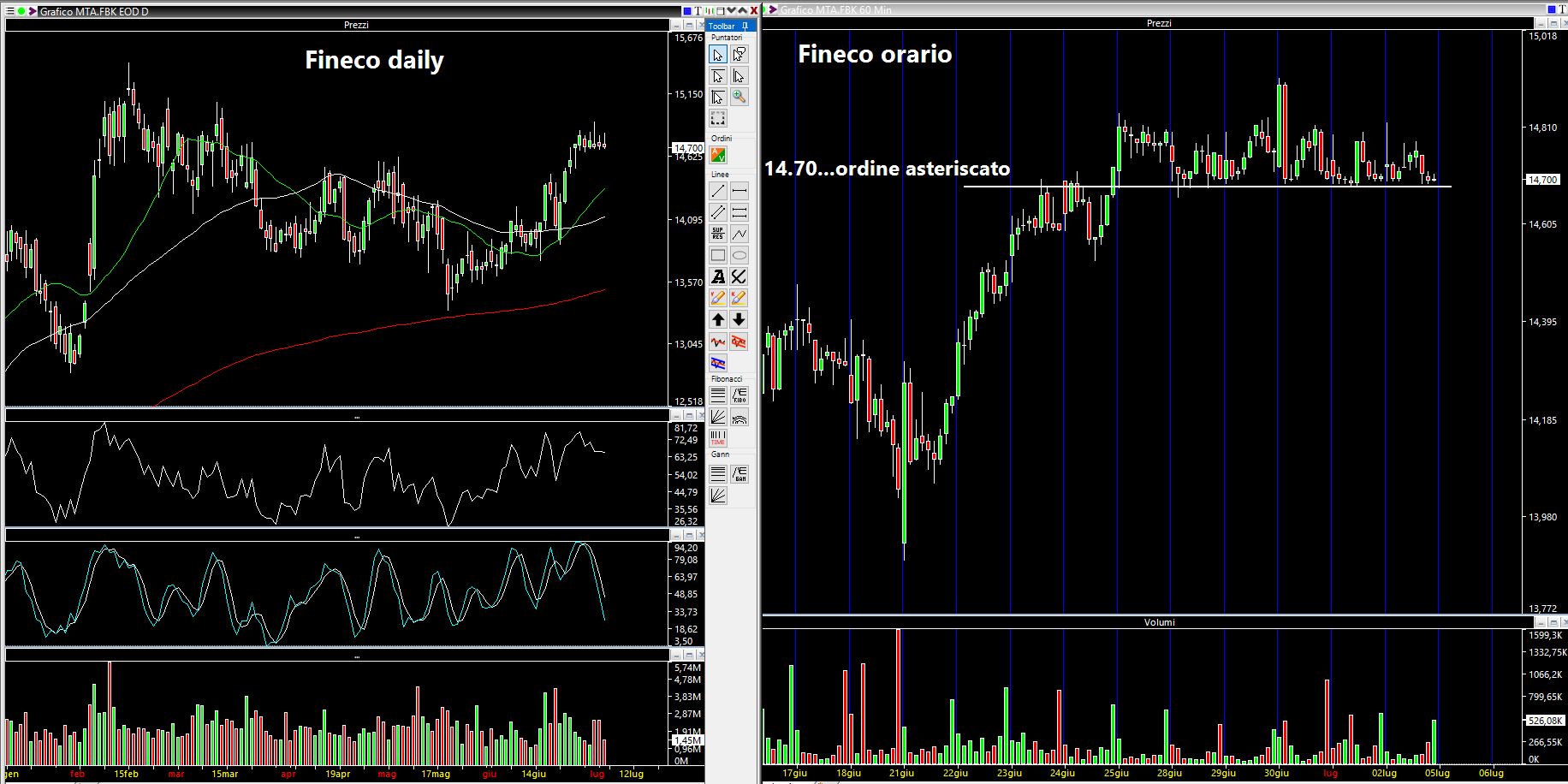Click the Prezzi header of the 60 Min chart

1159,23
